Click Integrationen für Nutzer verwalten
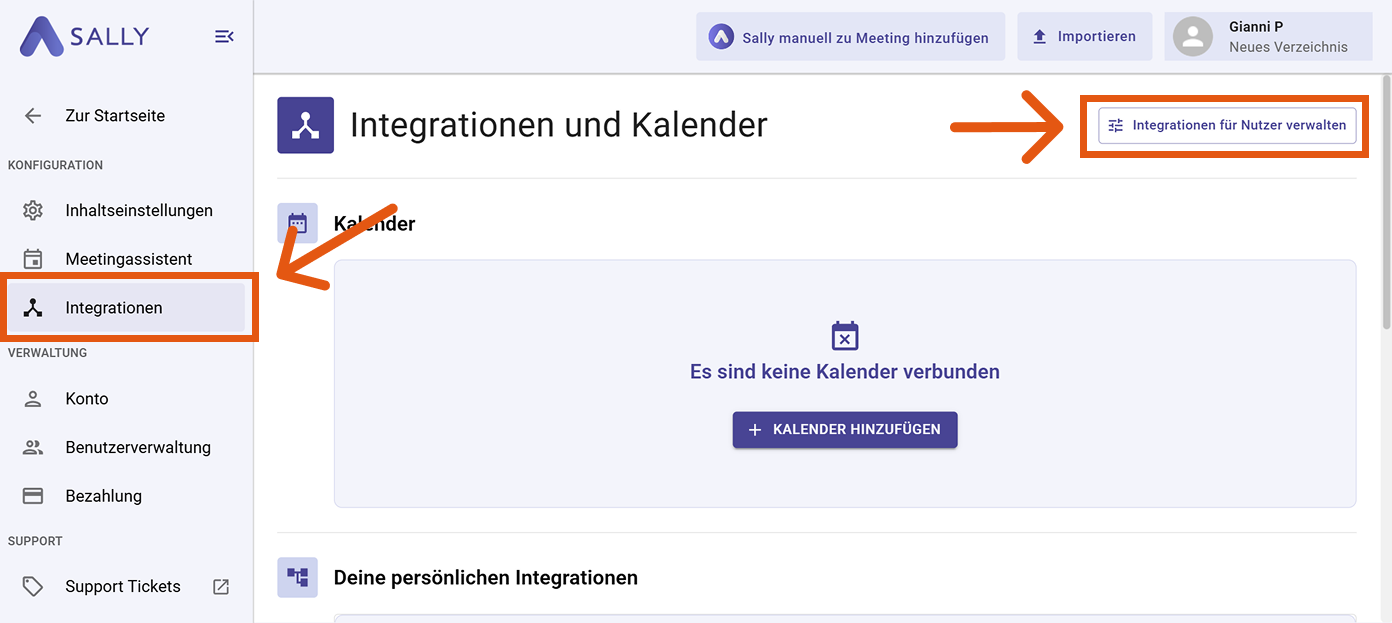Screen dimensions: 1392x623 (1227, 126)
